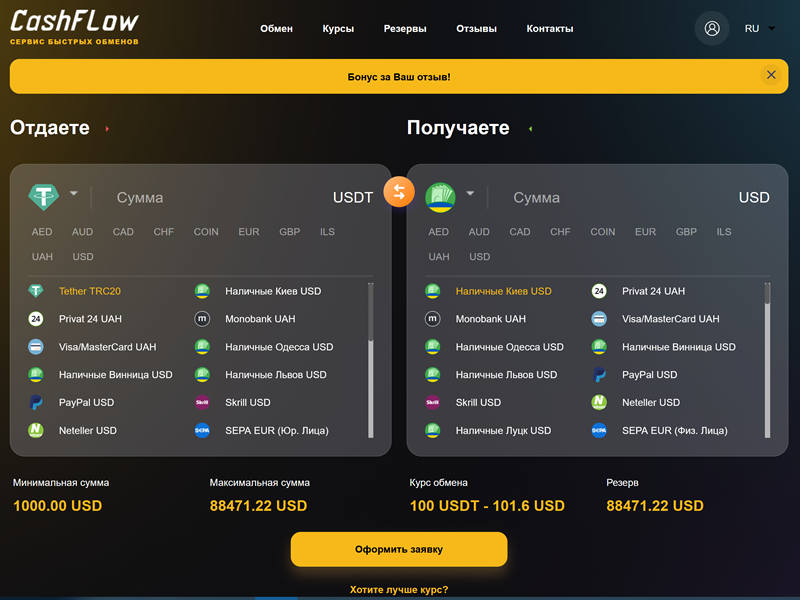Viewport: 800px width, 600px height.
Task: Filter the receive list by CAD
Action: pyautogui.click(x=520, y=232)
